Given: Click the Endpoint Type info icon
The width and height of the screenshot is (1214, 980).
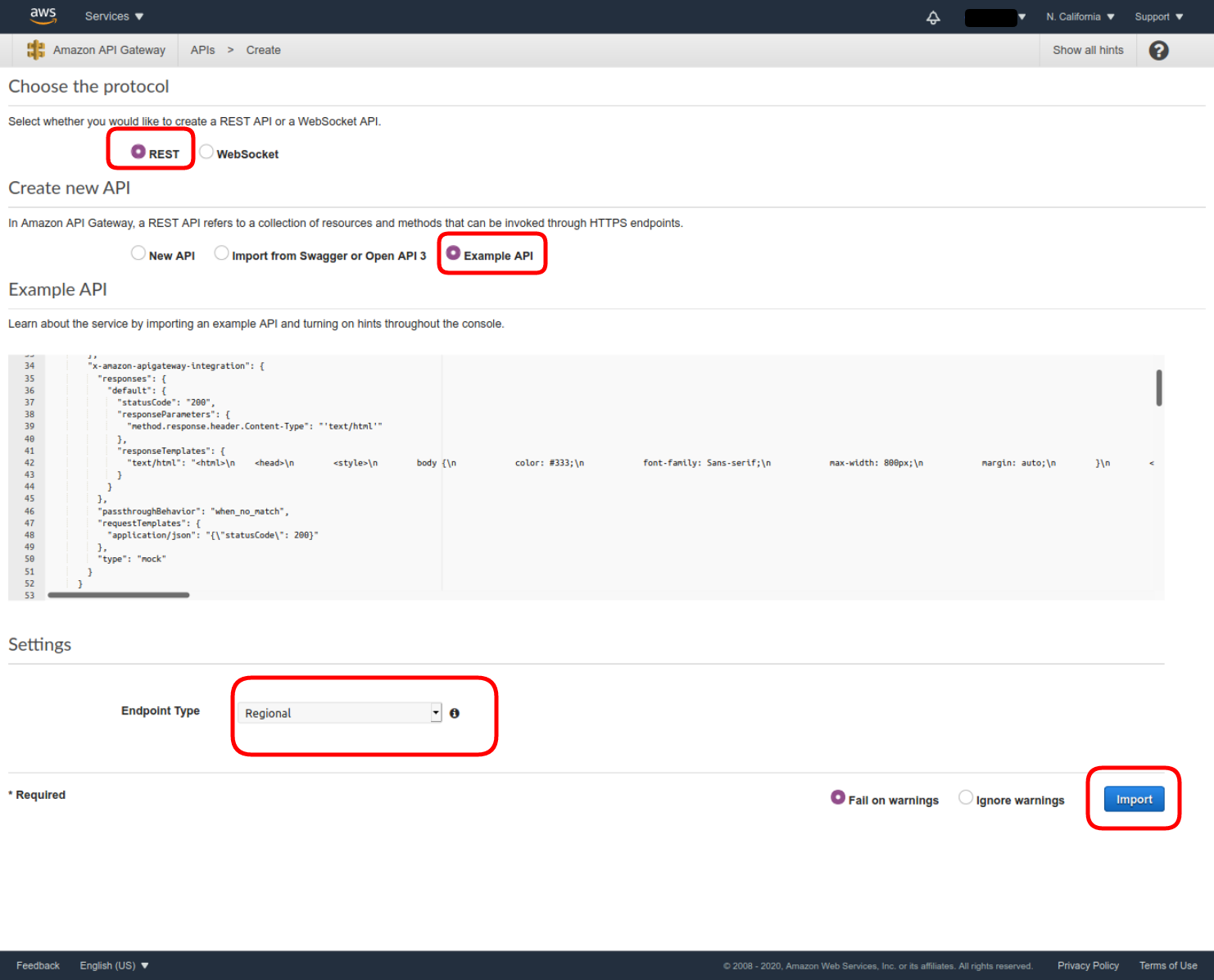Looking at the screenshot, I should pos(455,714).
